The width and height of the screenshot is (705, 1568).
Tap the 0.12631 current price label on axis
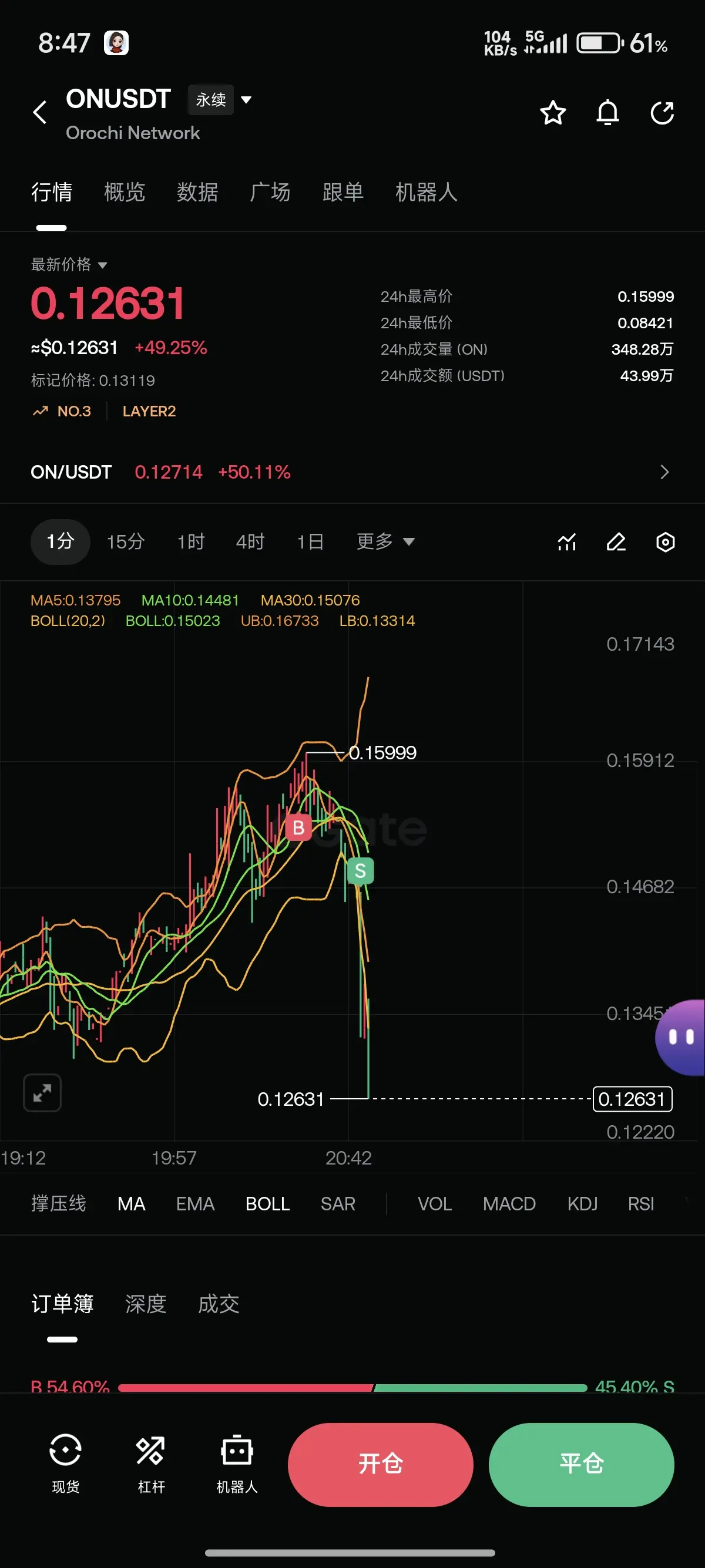(633, 1099)
